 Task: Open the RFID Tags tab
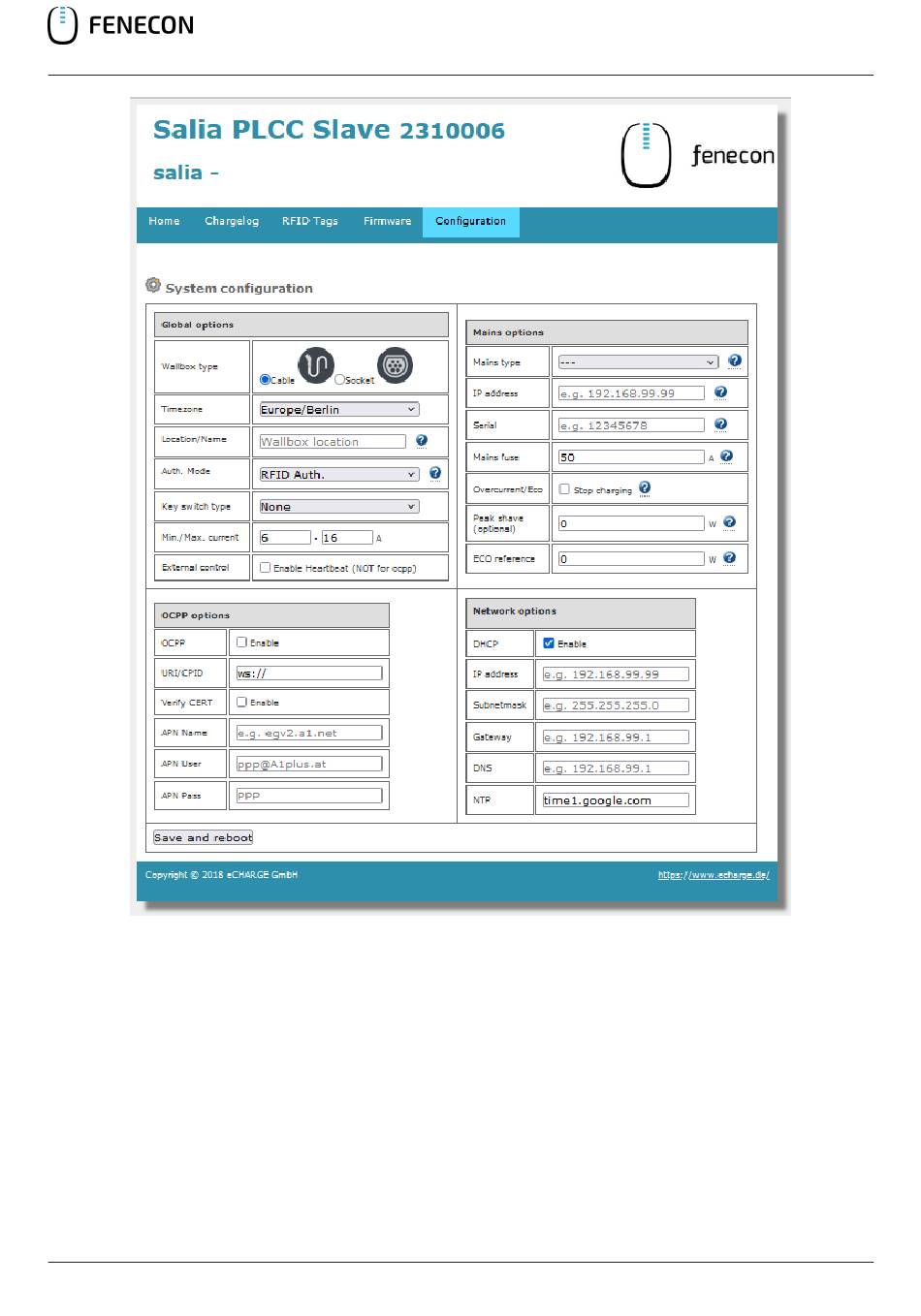coord(310,221)
